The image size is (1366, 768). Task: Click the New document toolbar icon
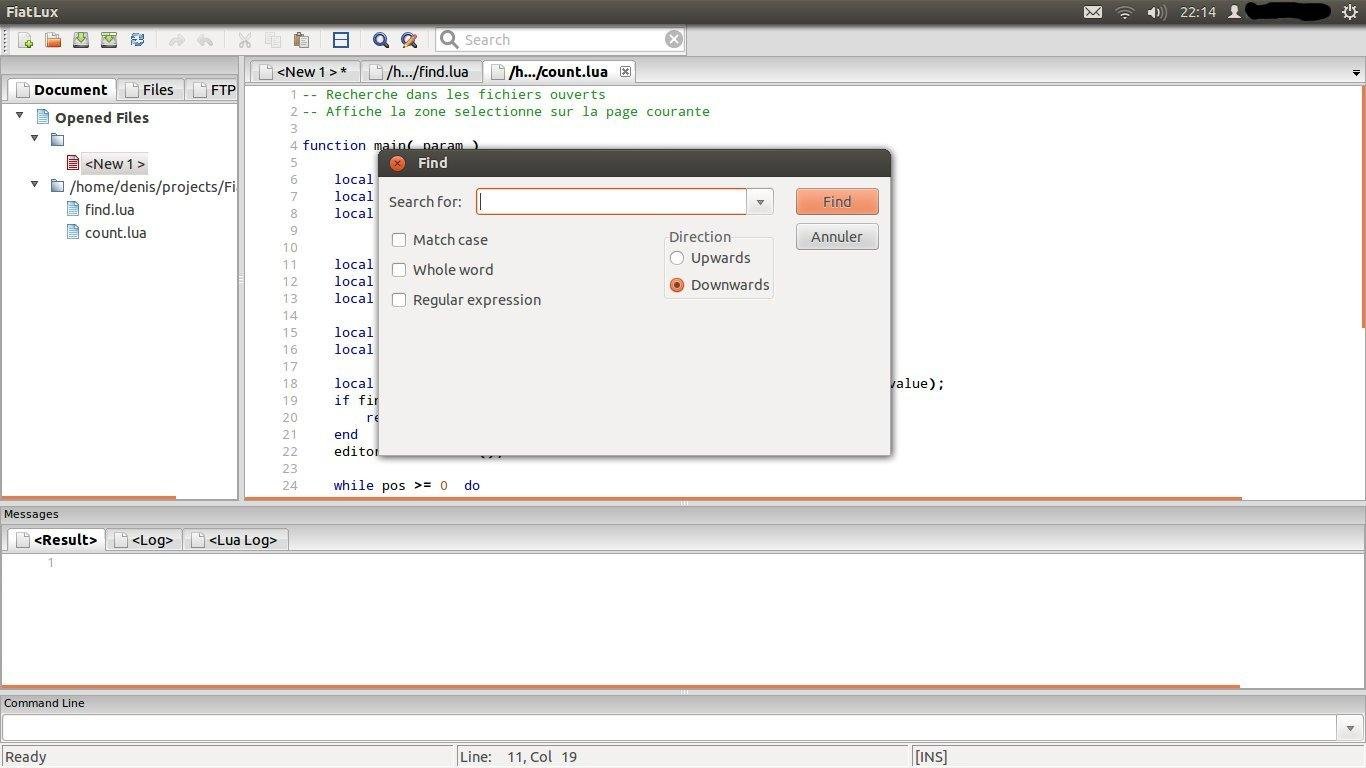pyautogui.click(x=26, y=40)
